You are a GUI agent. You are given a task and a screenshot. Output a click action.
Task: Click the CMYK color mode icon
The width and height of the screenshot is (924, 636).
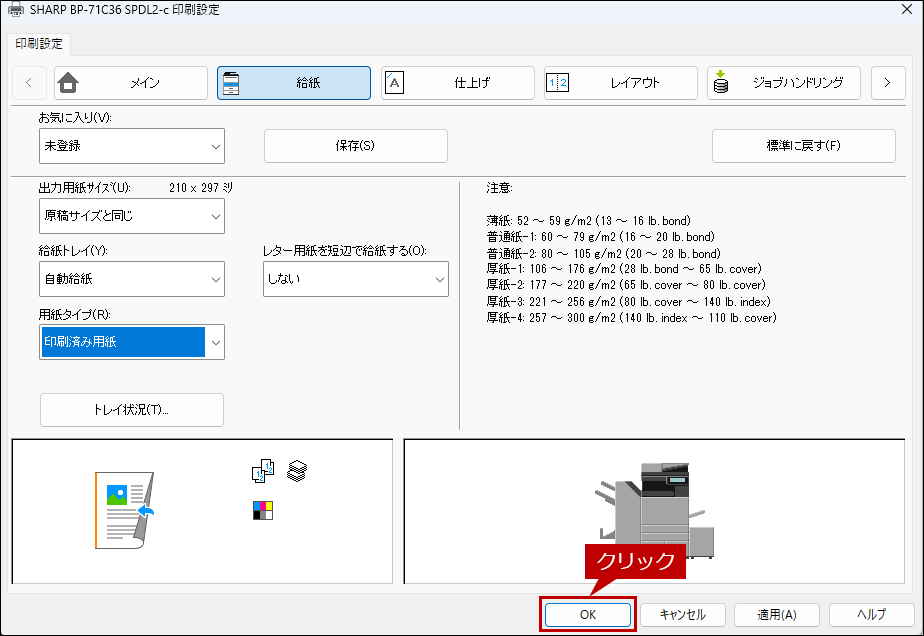click(x=262, y=511)
